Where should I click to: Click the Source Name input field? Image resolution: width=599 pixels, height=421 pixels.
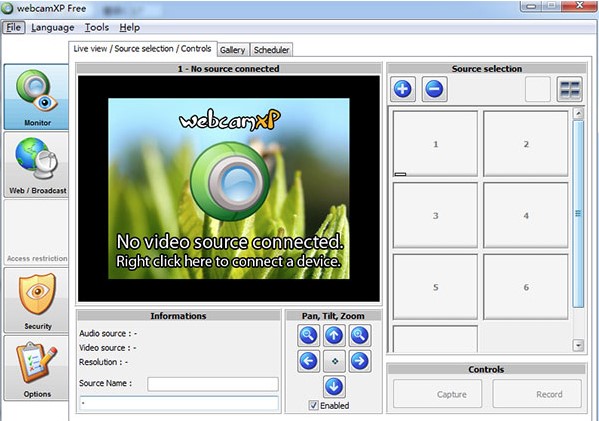pos(213,384)
